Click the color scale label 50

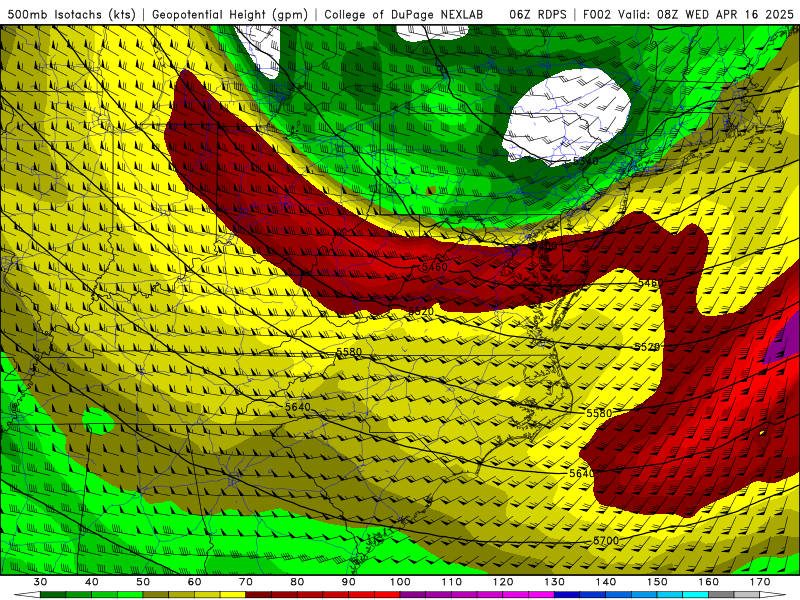click(x=143, y=582)
